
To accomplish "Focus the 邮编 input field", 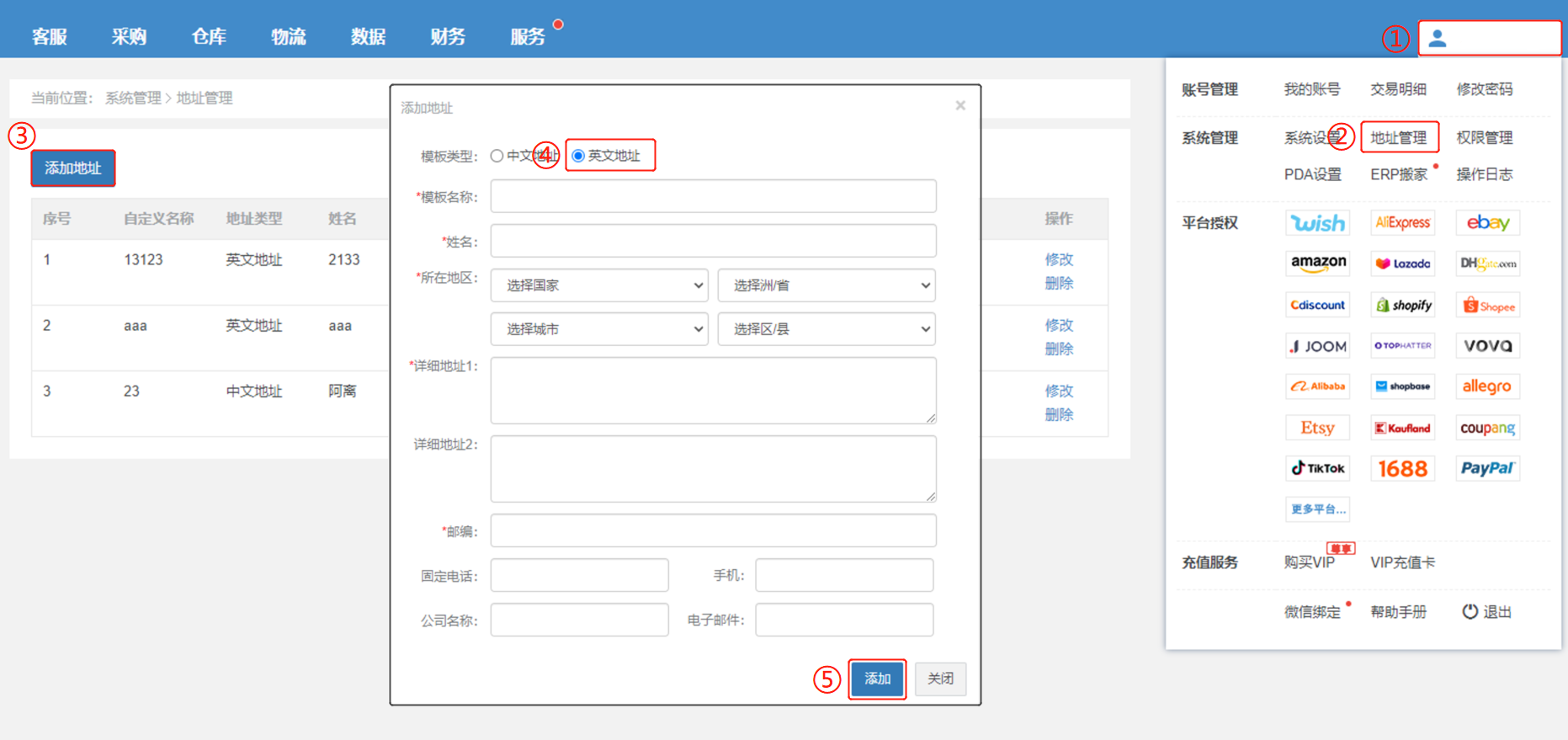I will (x=714, y=531).
